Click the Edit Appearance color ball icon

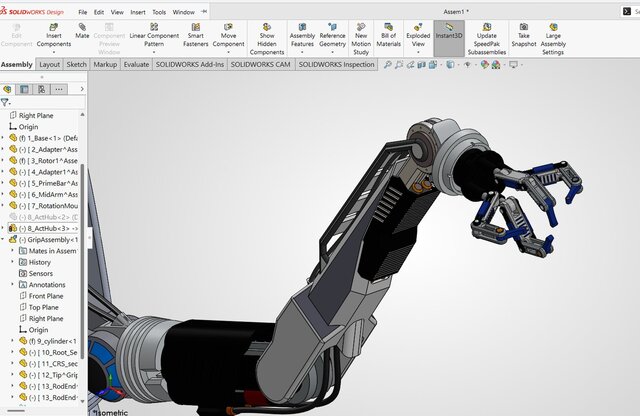[484, 65]
